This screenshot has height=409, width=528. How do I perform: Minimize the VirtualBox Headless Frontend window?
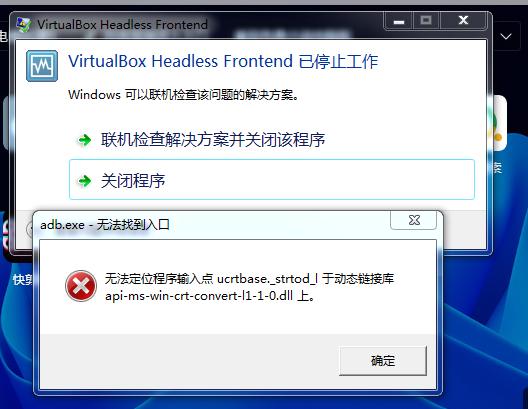click(398, 21)
